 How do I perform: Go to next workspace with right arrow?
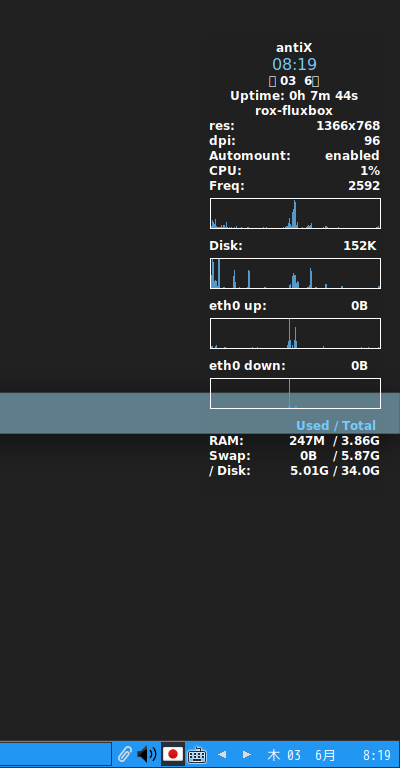pyautogui.click(x=247, y=754)
